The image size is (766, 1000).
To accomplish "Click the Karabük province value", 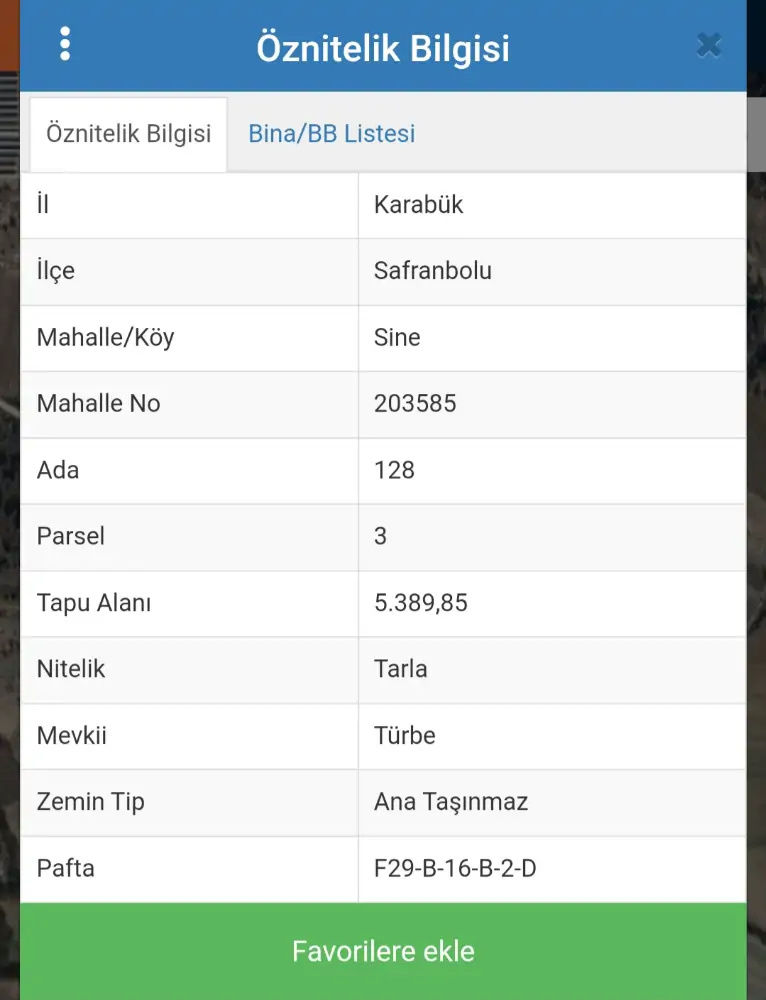I will (x=418, y=205).
